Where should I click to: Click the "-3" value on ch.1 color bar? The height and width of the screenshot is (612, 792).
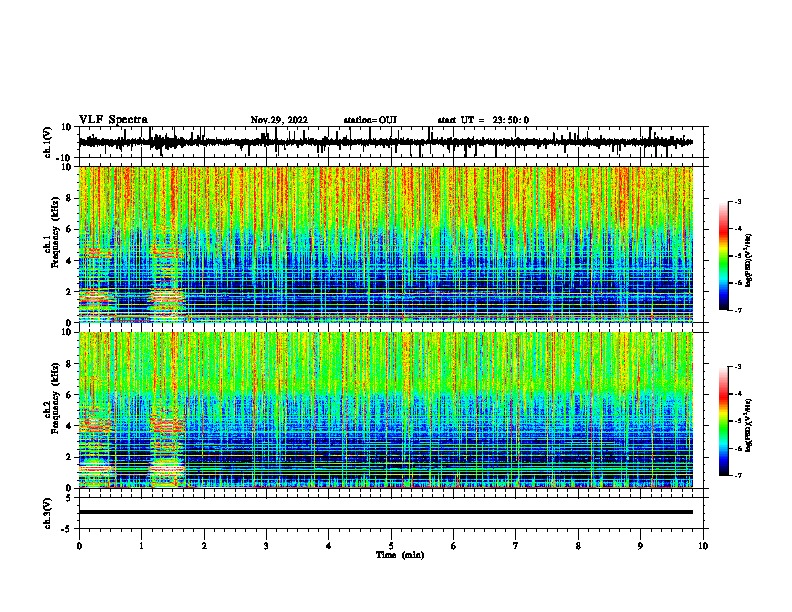[737, 201]
